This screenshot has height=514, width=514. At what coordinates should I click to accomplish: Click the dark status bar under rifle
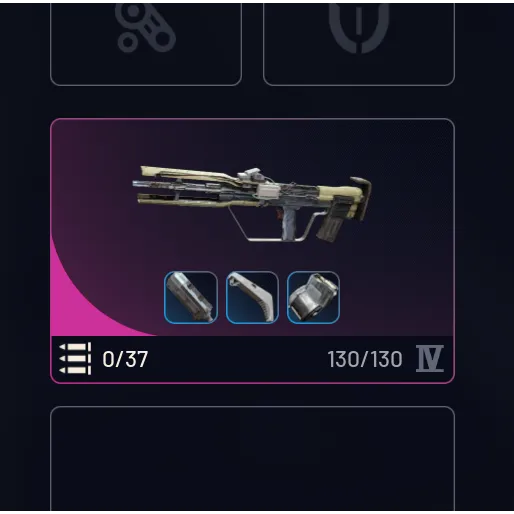pos(252,359)
